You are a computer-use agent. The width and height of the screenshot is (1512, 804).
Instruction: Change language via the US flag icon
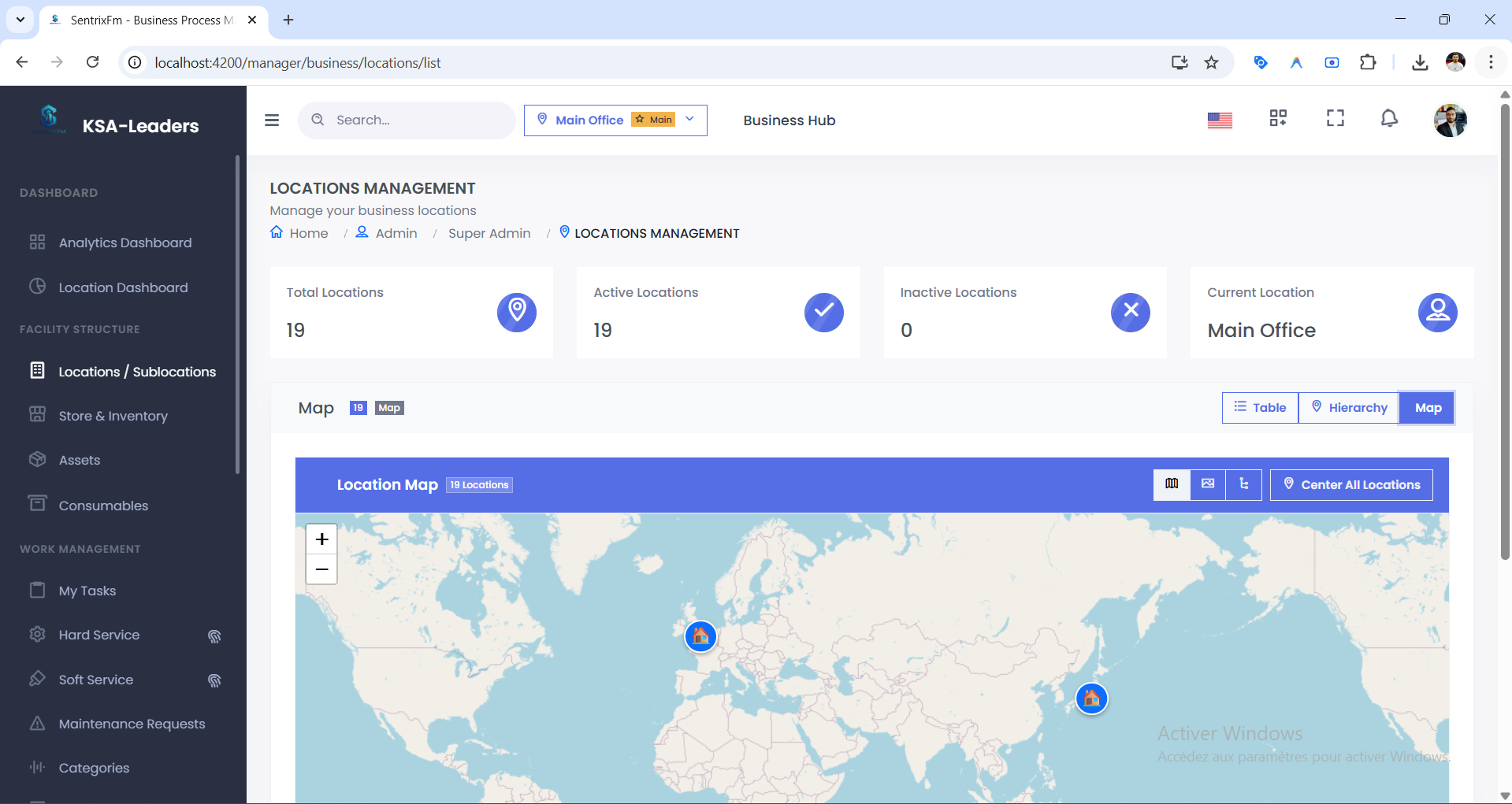(1220, 120)
